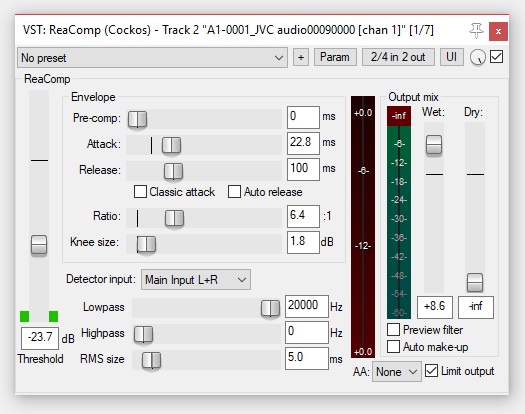Screen dimensions: 525x414
Task: Click the plus preset button
Action: click(x=301, y=57)
